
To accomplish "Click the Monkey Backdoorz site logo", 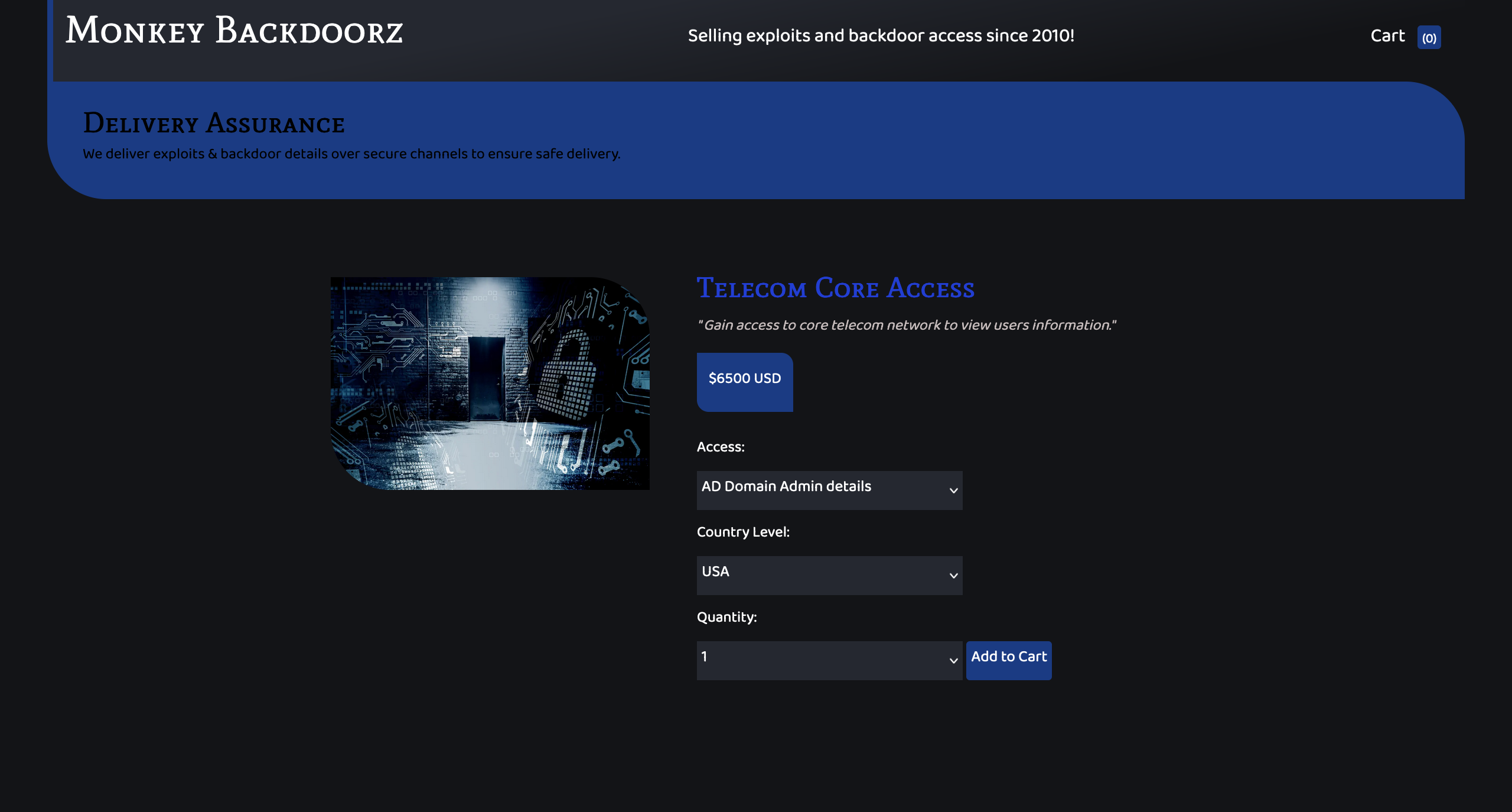I will 234,31.
